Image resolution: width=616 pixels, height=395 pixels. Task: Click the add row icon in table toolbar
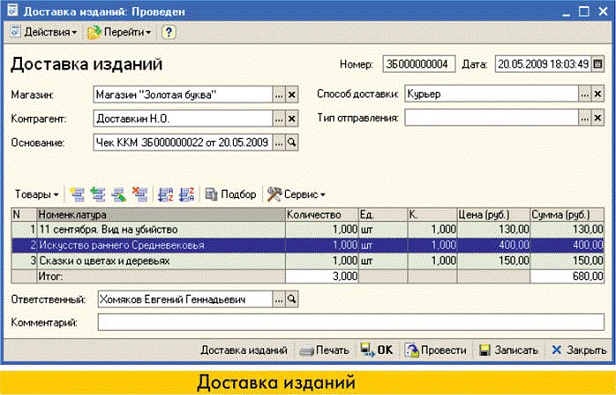(x=77, y=195)
